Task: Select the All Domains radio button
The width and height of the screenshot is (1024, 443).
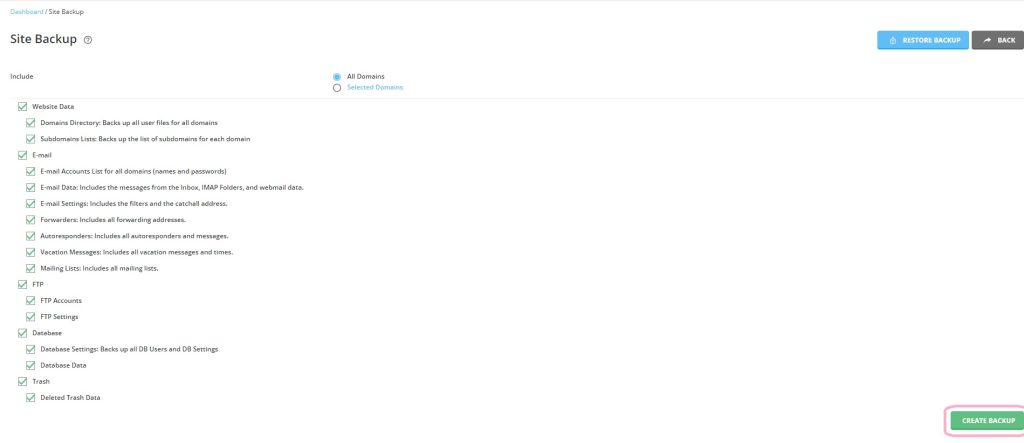Action: click(337, 76)
